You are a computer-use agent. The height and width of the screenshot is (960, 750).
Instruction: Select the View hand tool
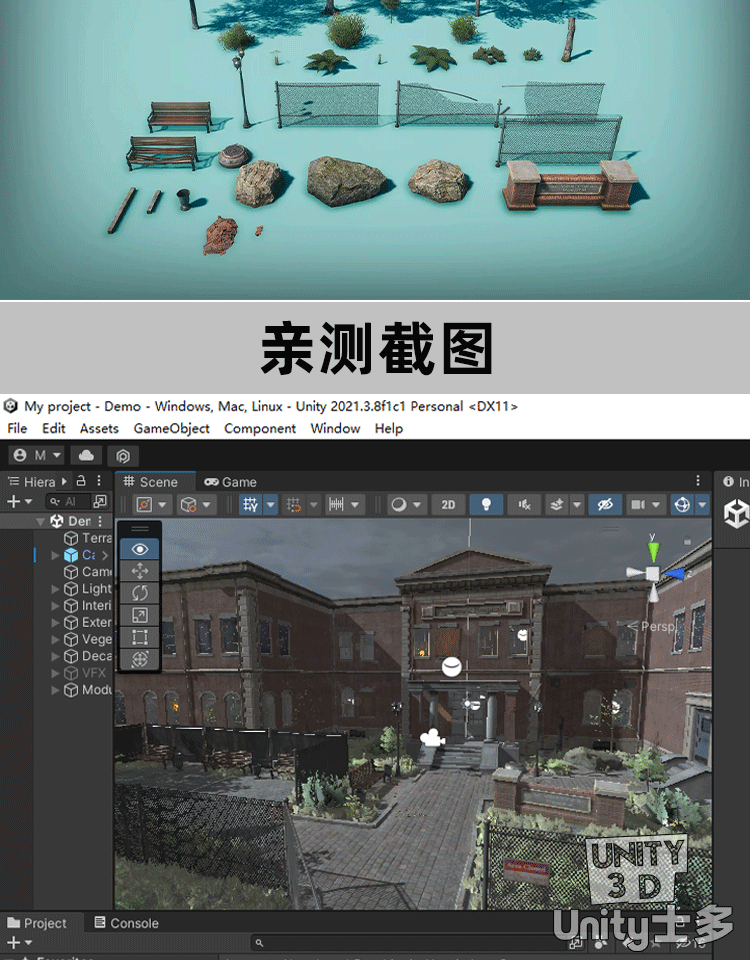(140, 549)
